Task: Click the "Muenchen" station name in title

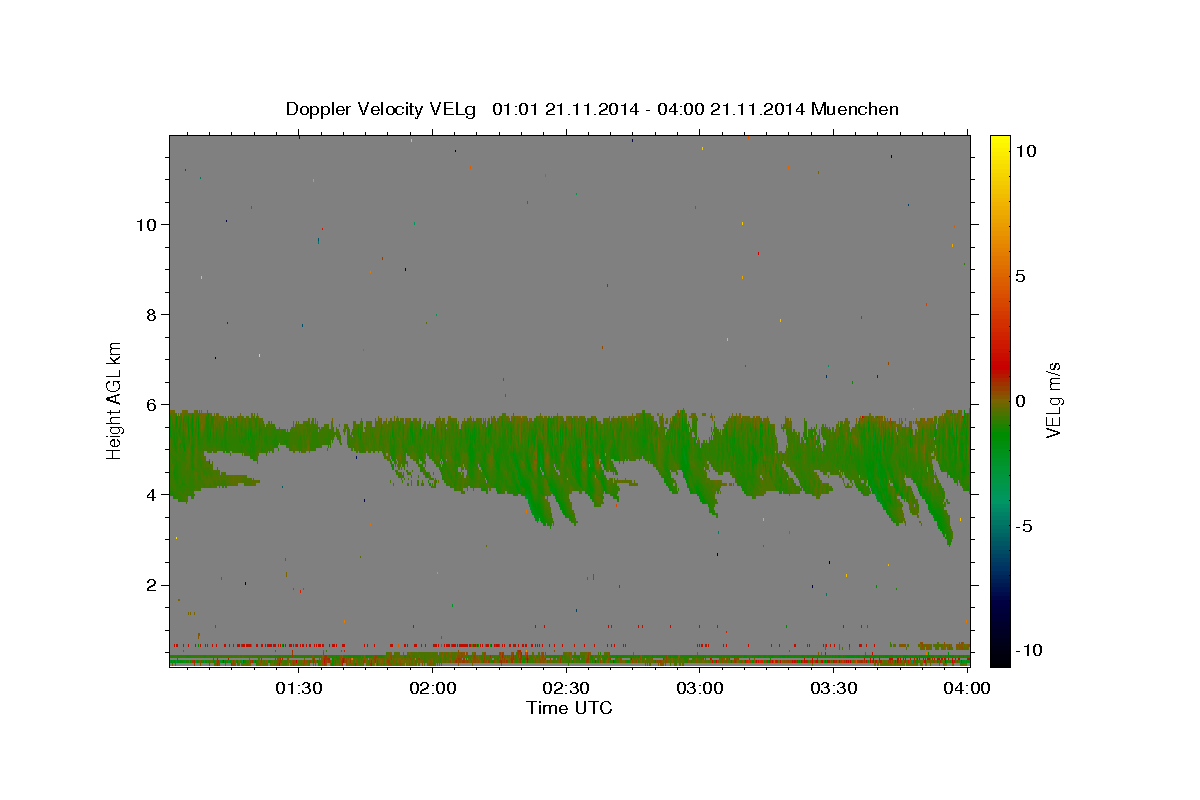Action: pos(855,109)
